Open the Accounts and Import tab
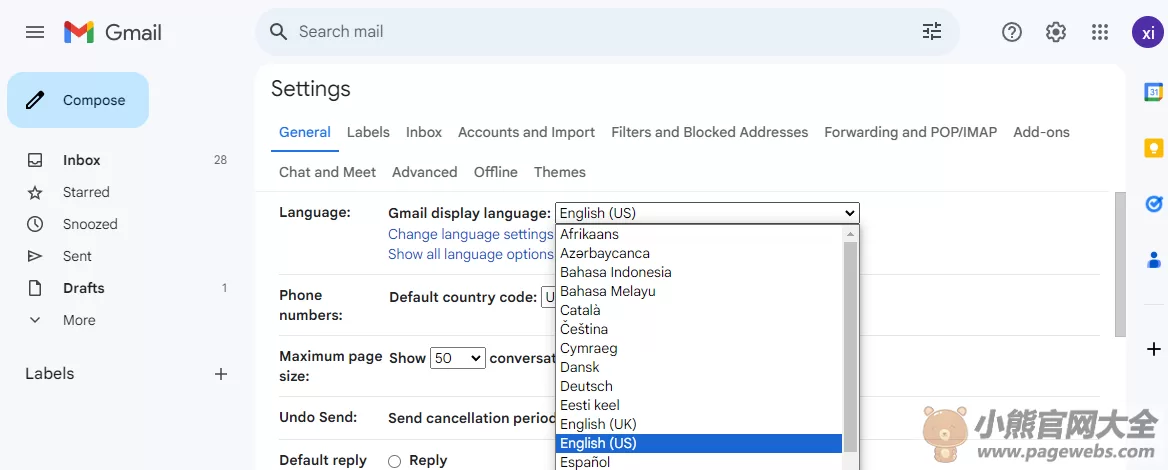1168x470 pixels. coord(526,133)
